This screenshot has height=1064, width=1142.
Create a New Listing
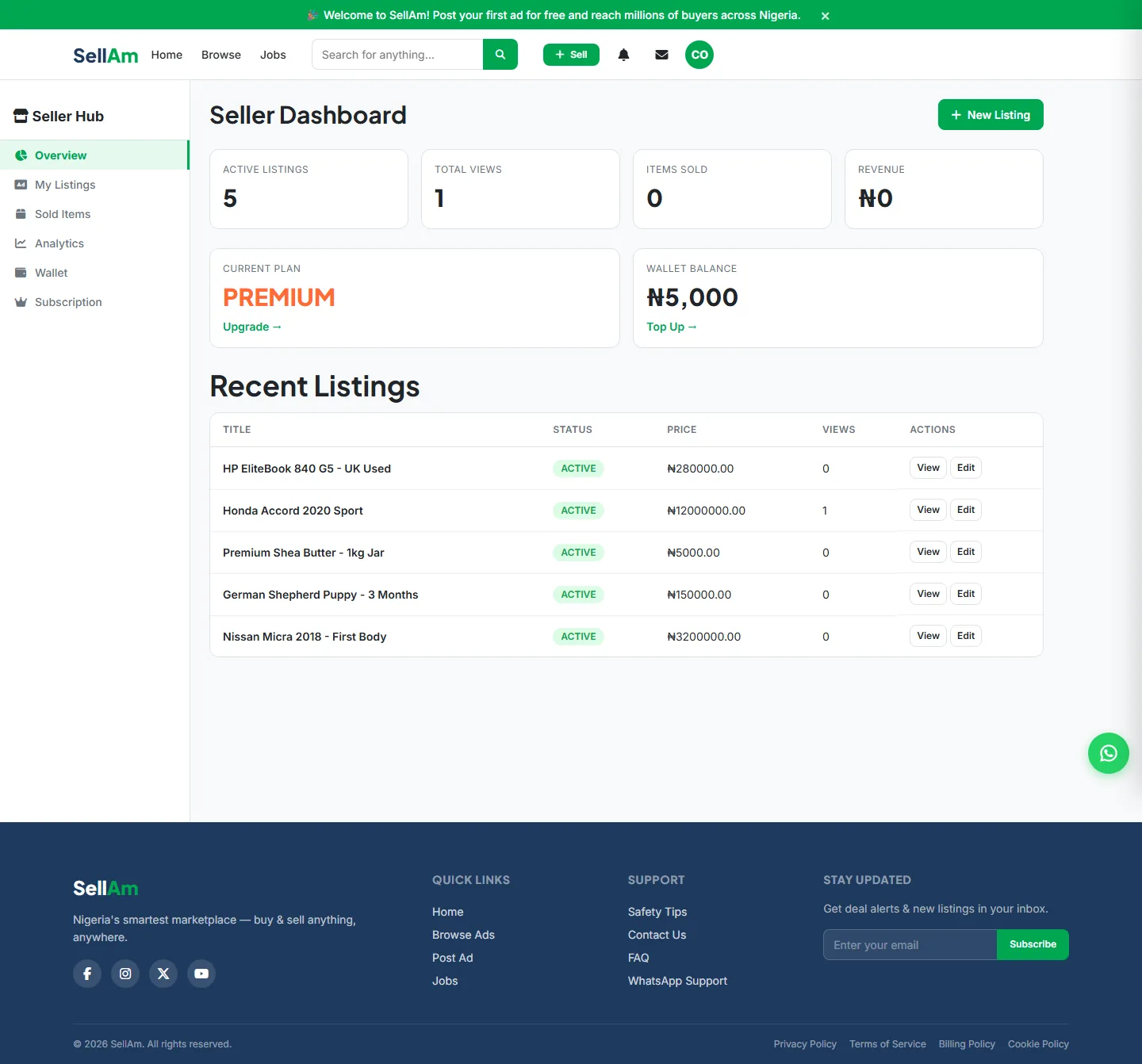[991, 115]
